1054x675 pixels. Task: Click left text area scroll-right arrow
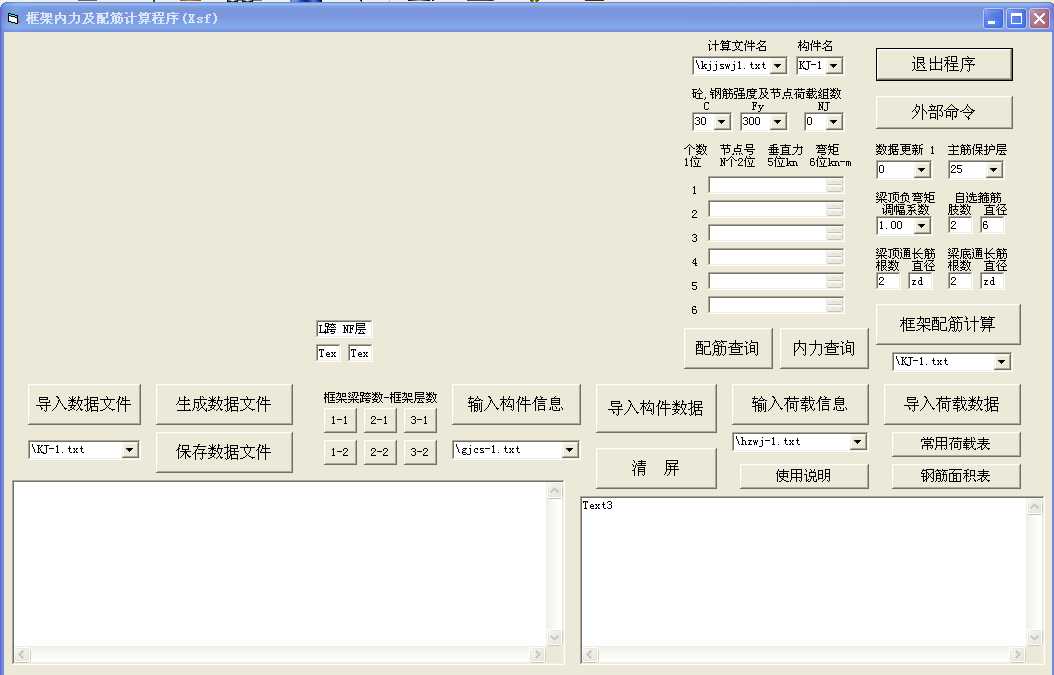pos(537,654)
